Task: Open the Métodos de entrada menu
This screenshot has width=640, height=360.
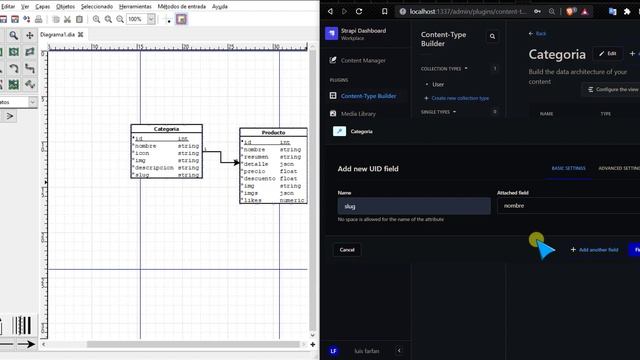Action: pyautogui.click(x=182, y=7)
